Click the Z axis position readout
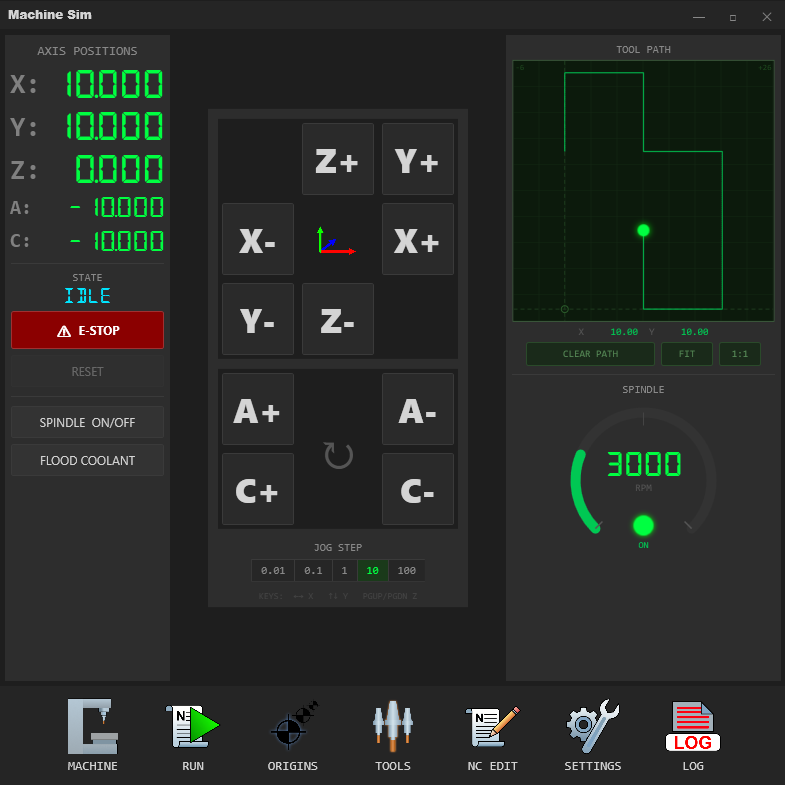This screenshot has height=785, width=785. [x=119, y=168]
